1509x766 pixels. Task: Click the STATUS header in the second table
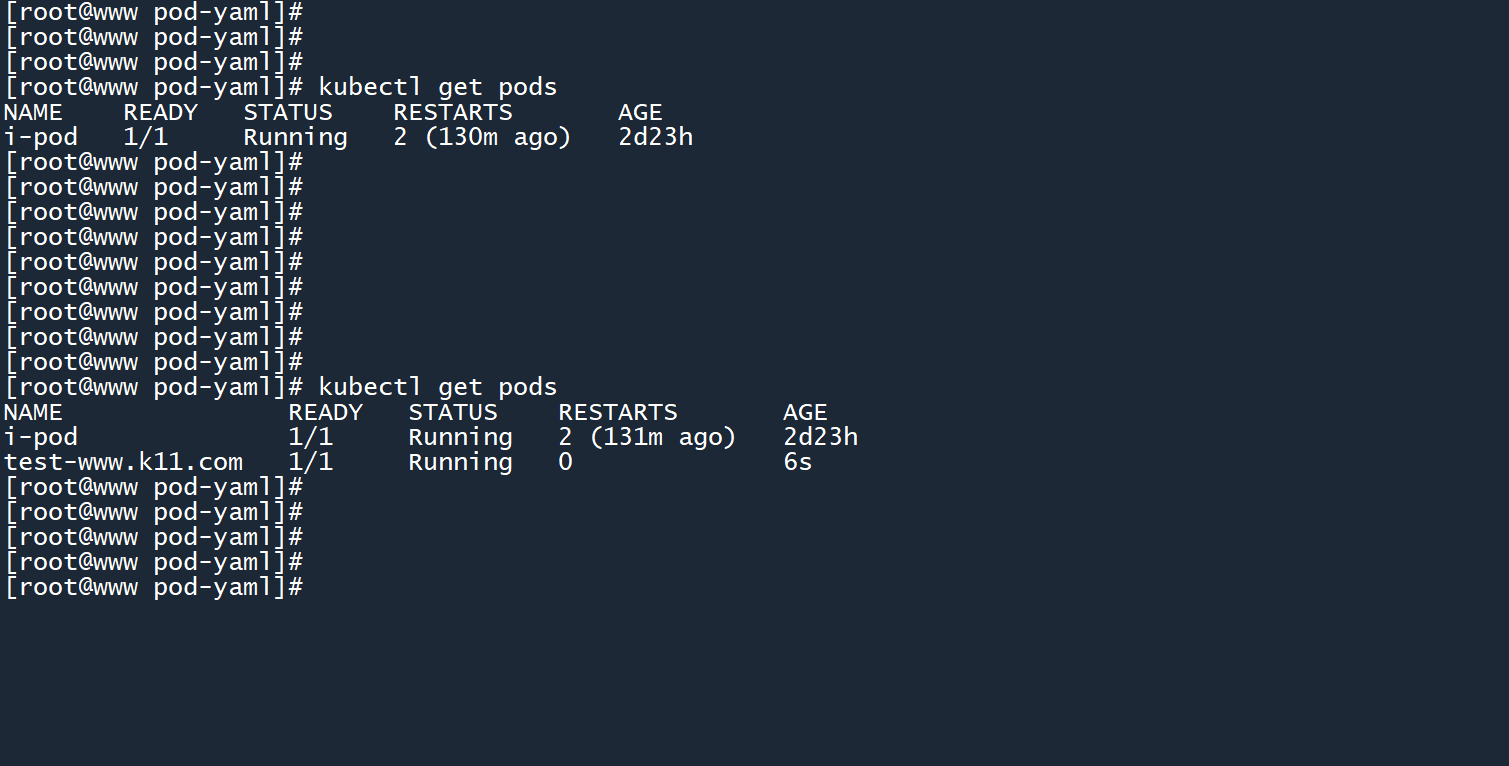(452, 412)
